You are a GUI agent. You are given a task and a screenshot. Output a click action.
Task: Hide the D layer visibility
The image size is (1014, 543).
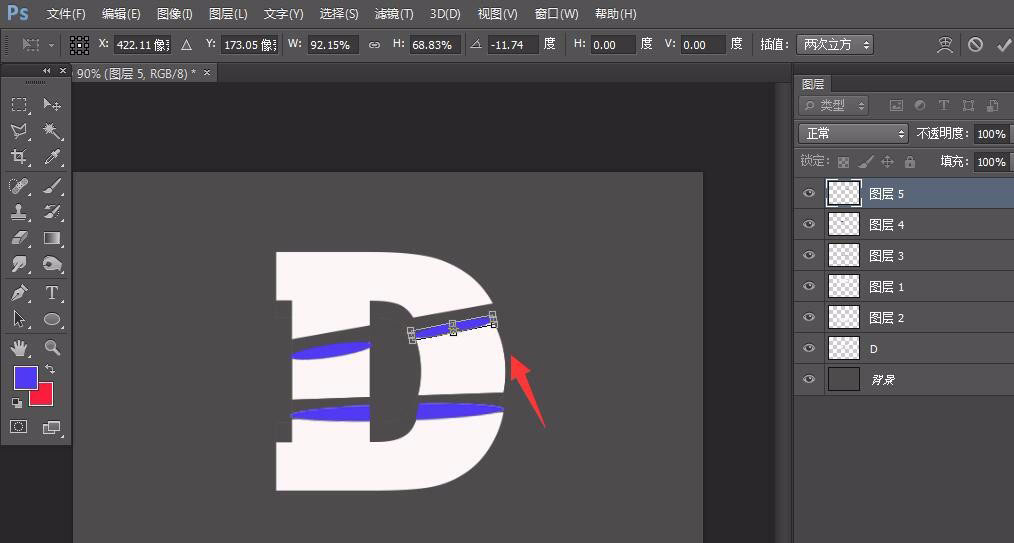pyautogui.click(x=809, y=348)
